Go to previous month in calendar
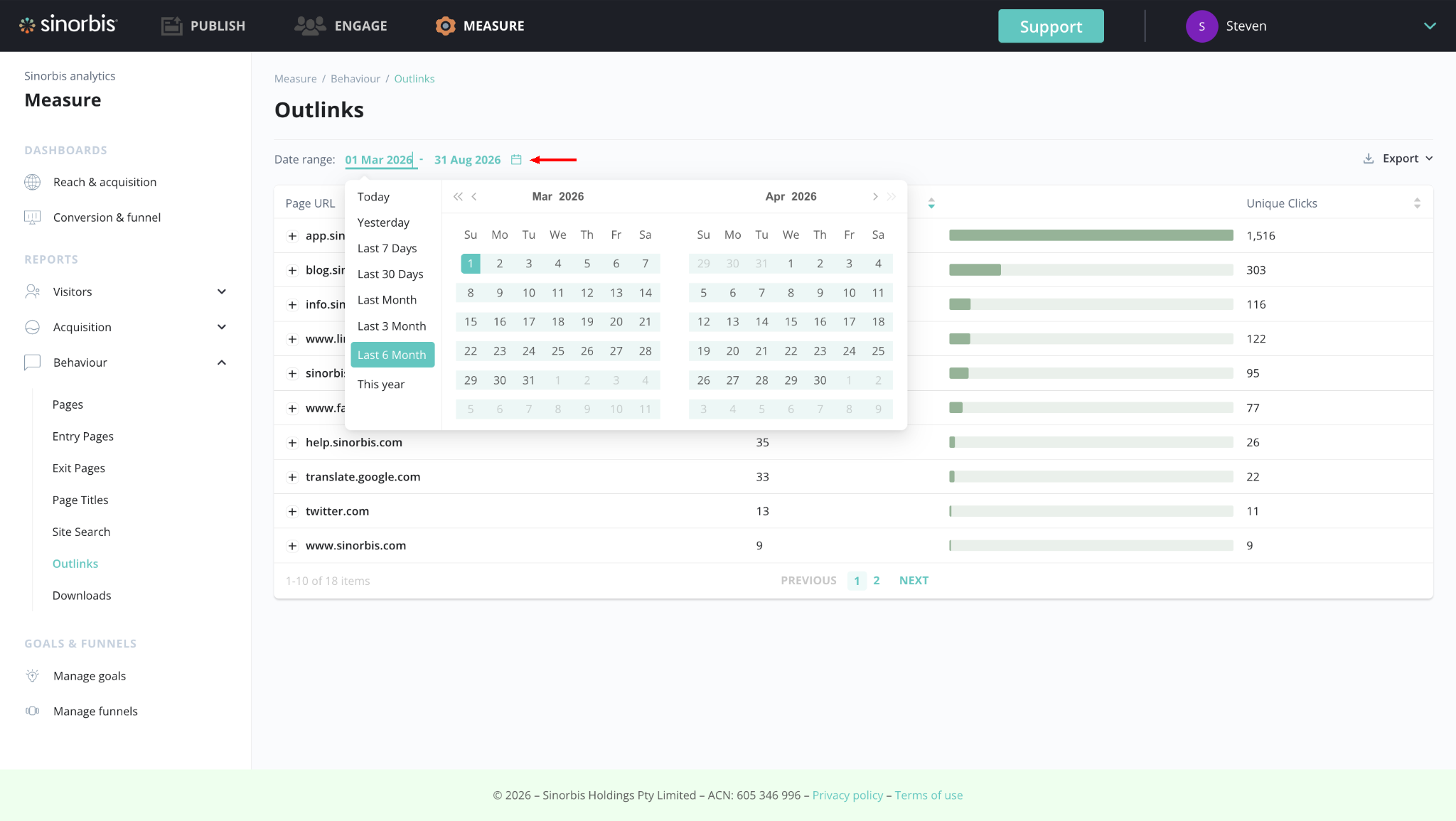This screenshot has height=821, width=1456. click(x=474, y=197)
